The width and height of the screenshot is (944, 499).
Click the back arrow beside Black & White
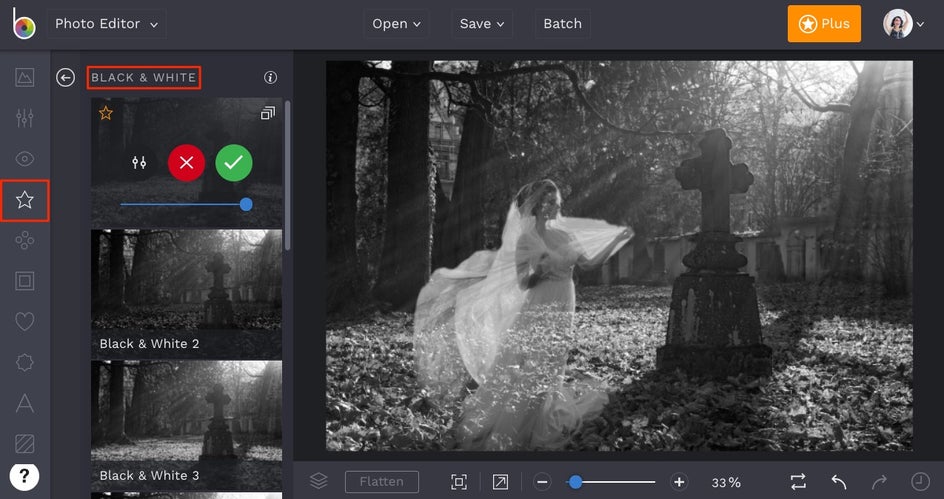click(x=66, y=78)
